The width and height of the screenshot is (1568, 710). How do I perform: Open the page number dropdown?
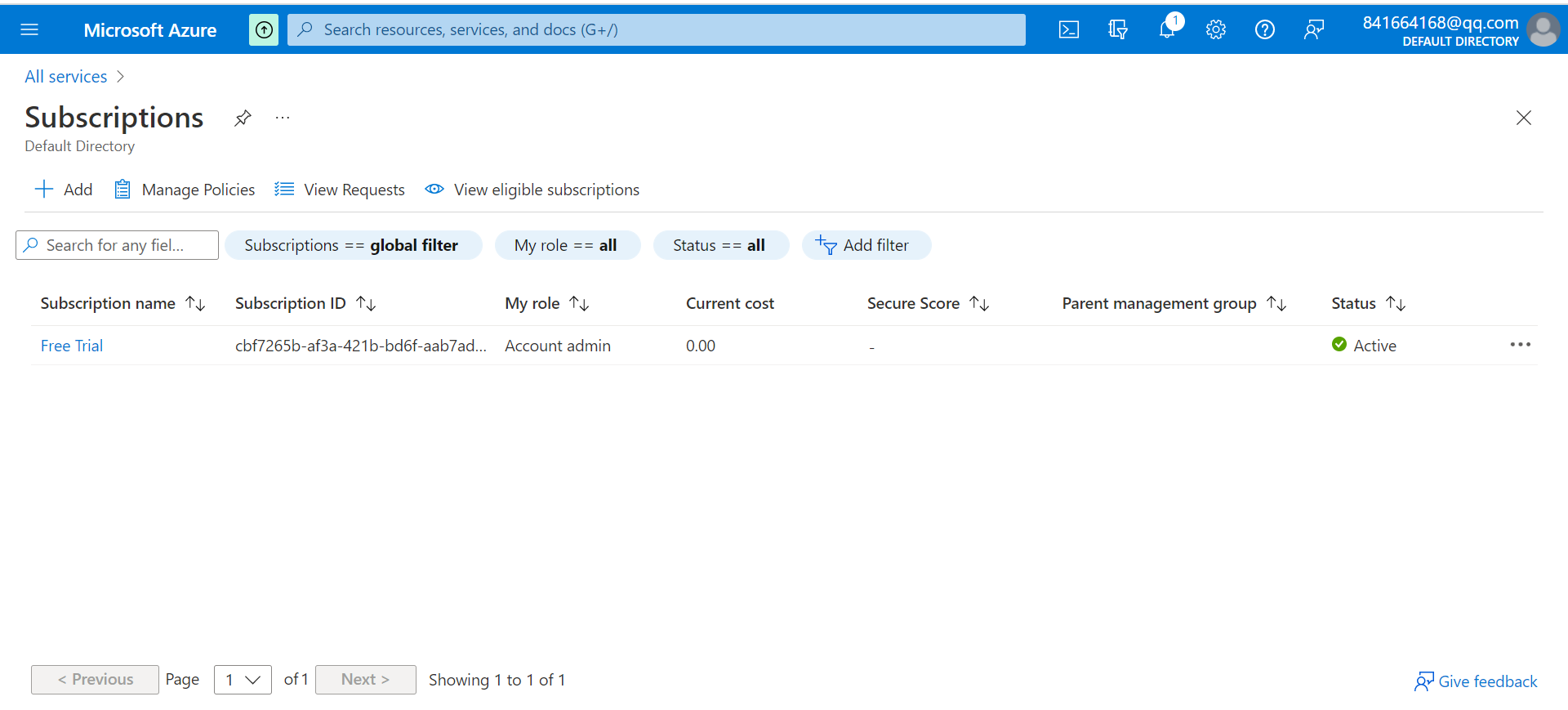pos(243,680)
